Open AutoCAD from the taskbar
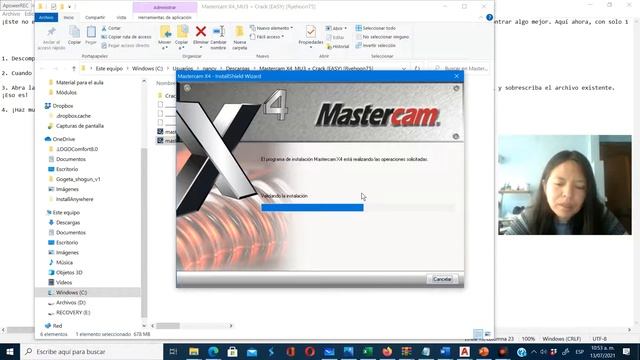 pos(464,351)
